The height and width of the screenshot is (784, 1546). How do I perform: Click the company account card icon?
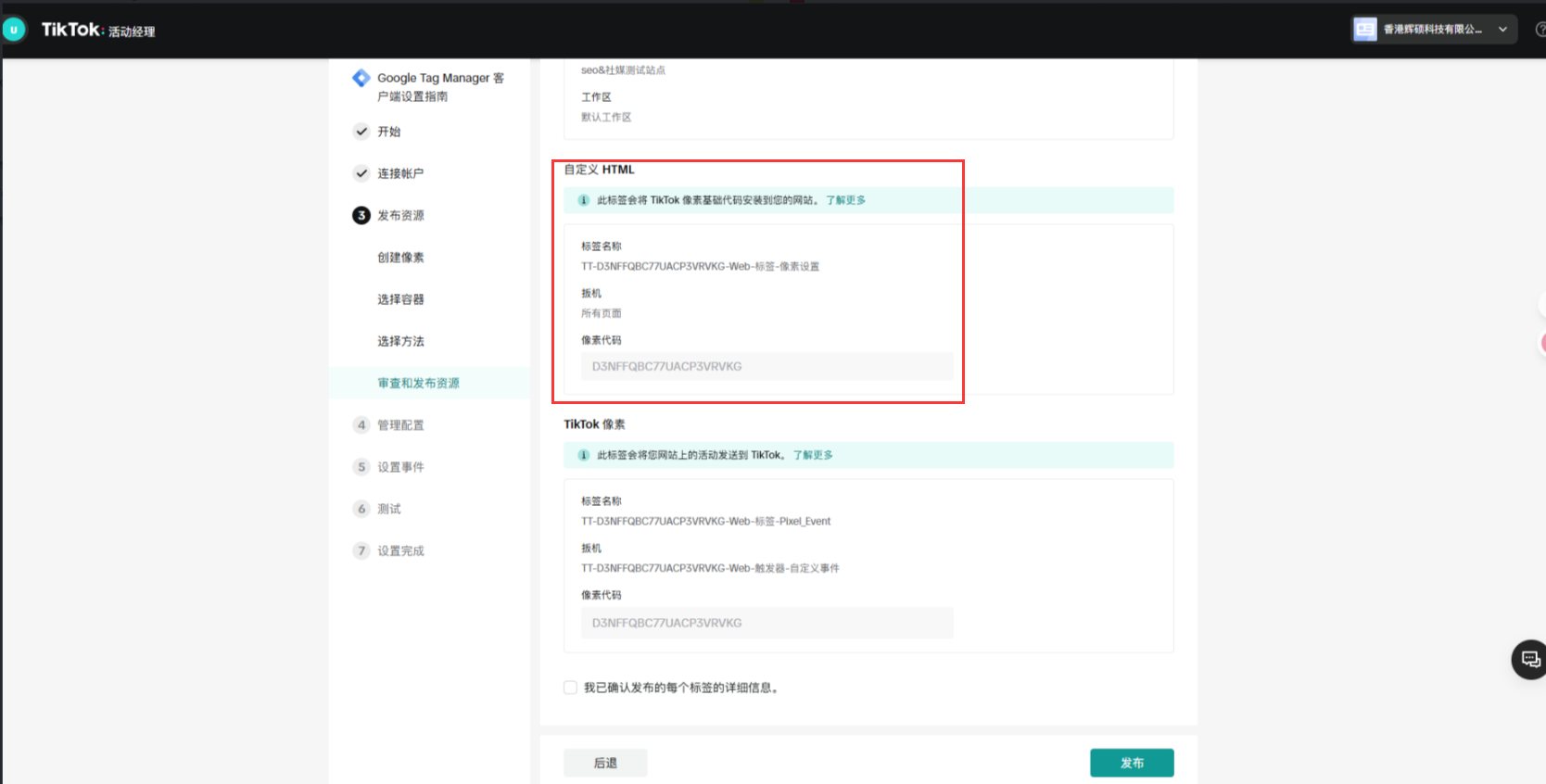point(1365,30)
